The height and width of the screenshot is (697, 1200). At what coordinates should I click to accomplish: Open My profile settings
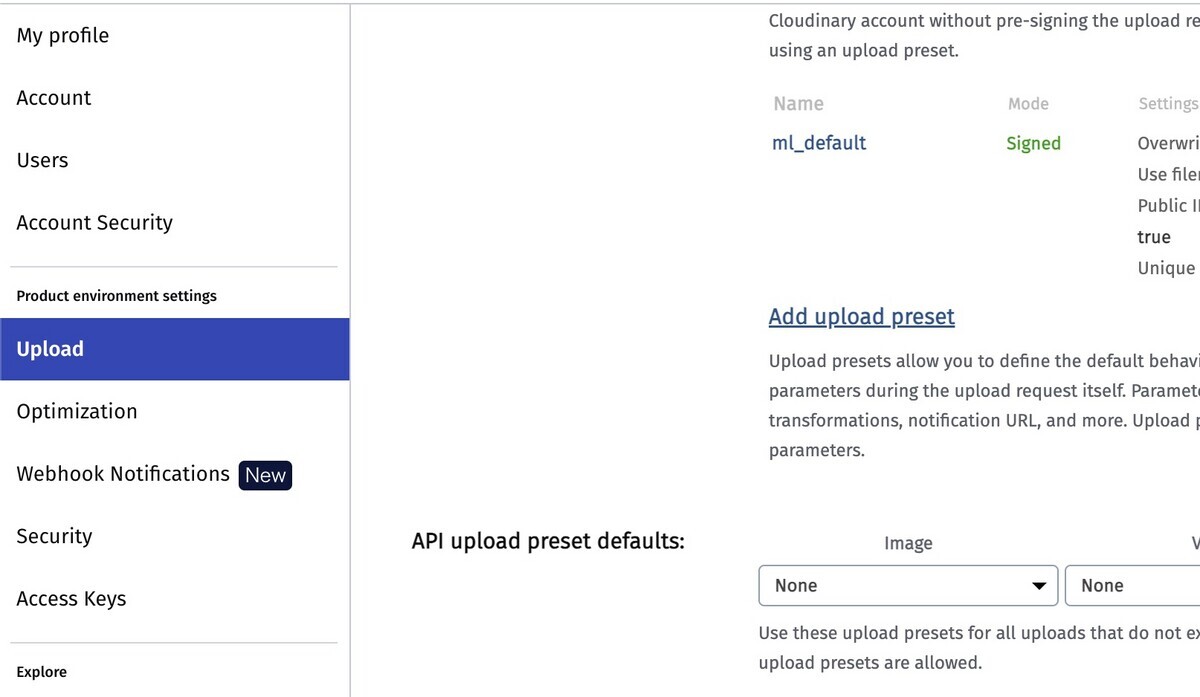tap(62, 35)
